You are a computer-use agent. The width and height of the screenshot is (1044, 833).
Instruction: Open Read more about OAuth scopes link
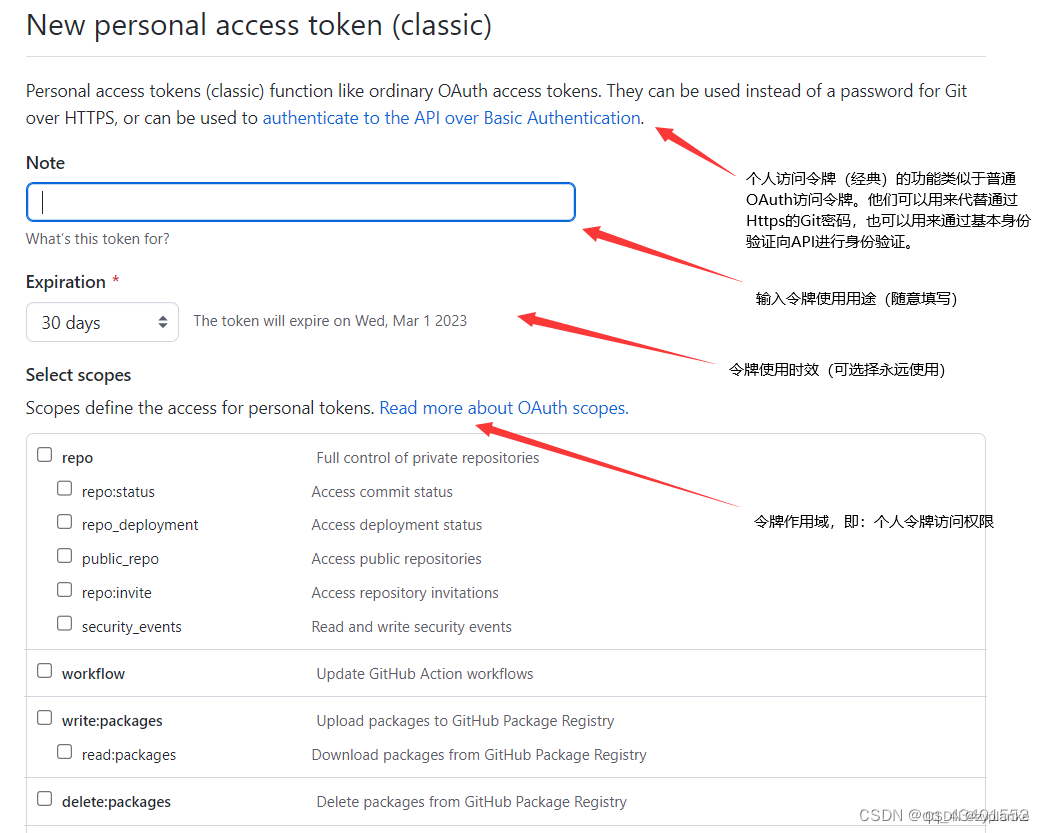[503, 408]
